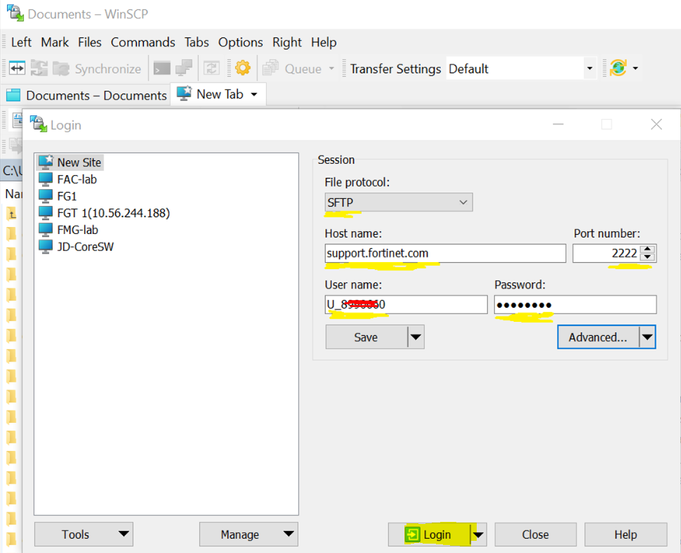Select the JD-CoreSW saved site

point(76,247)
